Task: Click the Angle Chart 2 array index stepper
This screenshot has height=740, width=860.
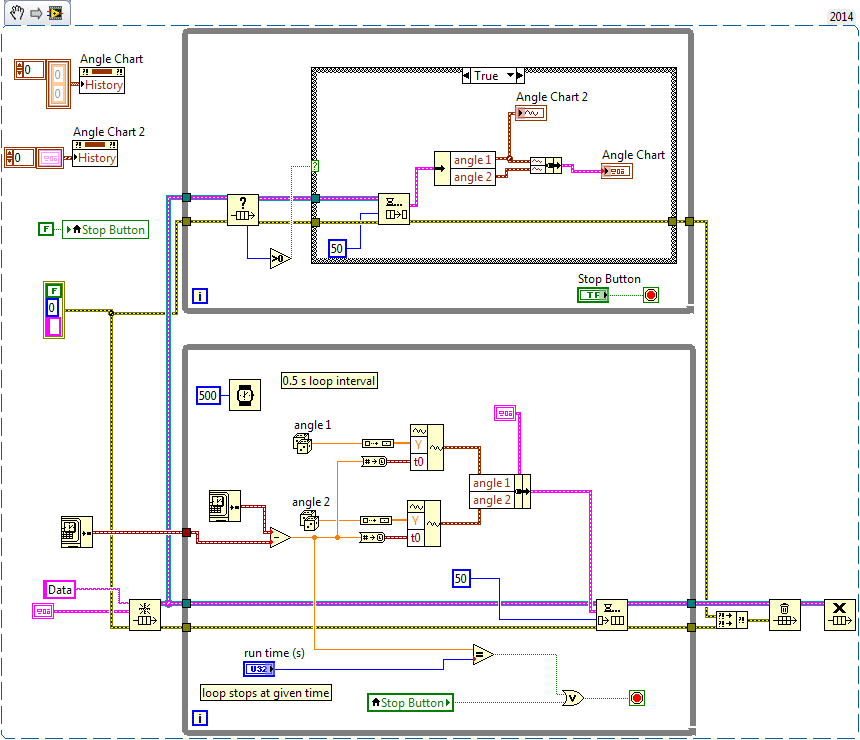Action: [10, 158]
